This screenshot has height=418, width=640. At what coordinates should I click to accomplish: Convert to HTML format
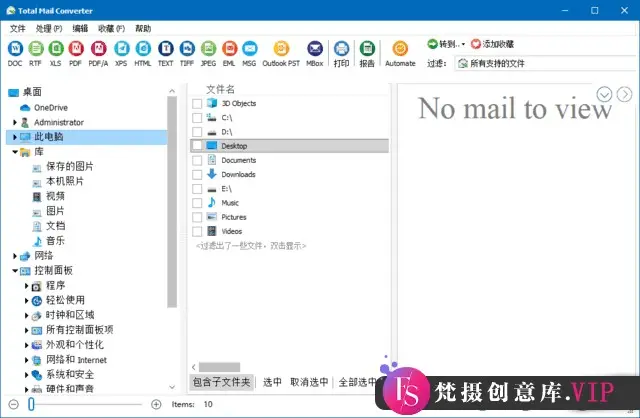pos(143,53)
